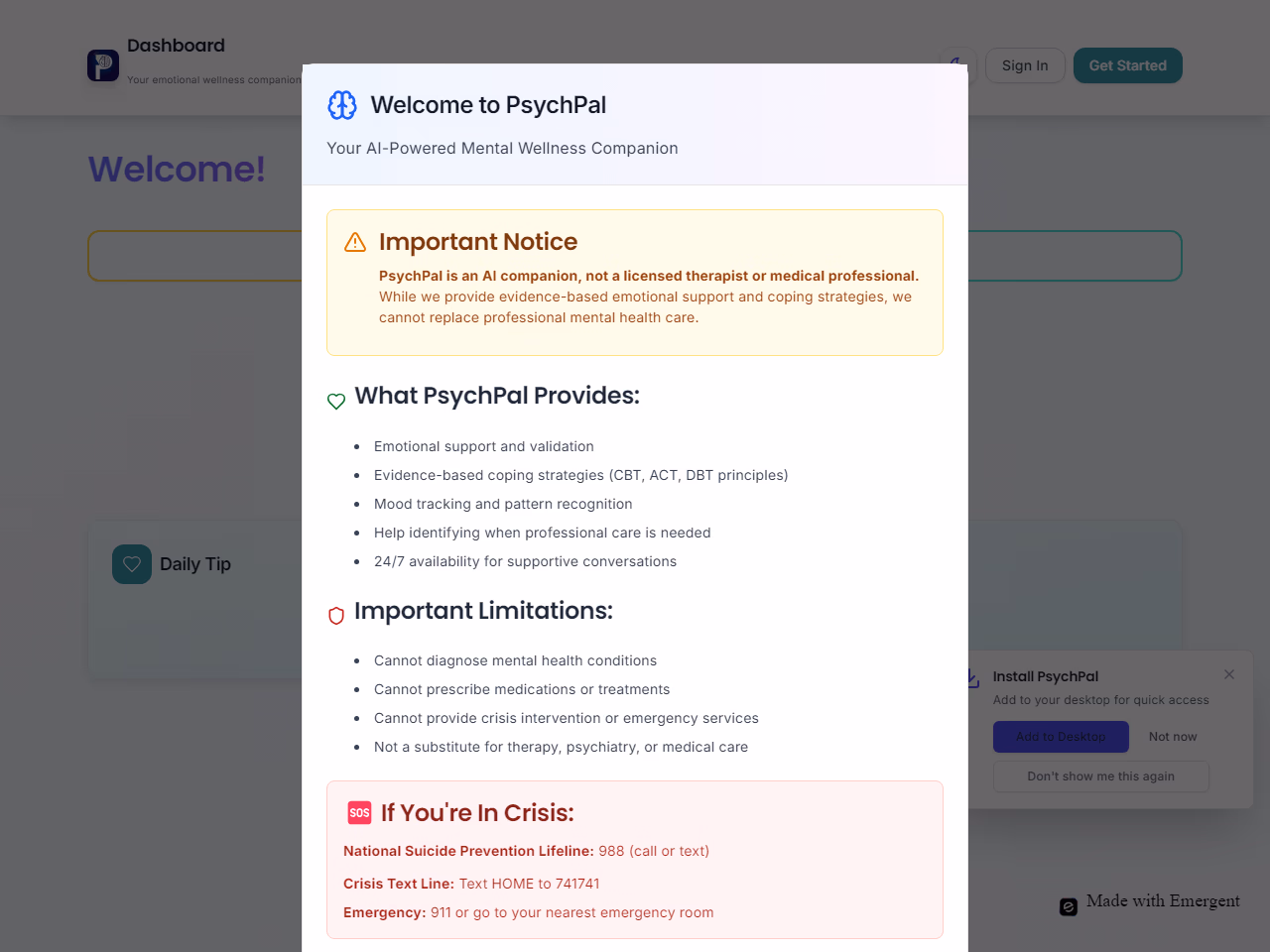The image size is (1270, 952).
Task: Choose Not now in install prompt
Action: 1173,737
